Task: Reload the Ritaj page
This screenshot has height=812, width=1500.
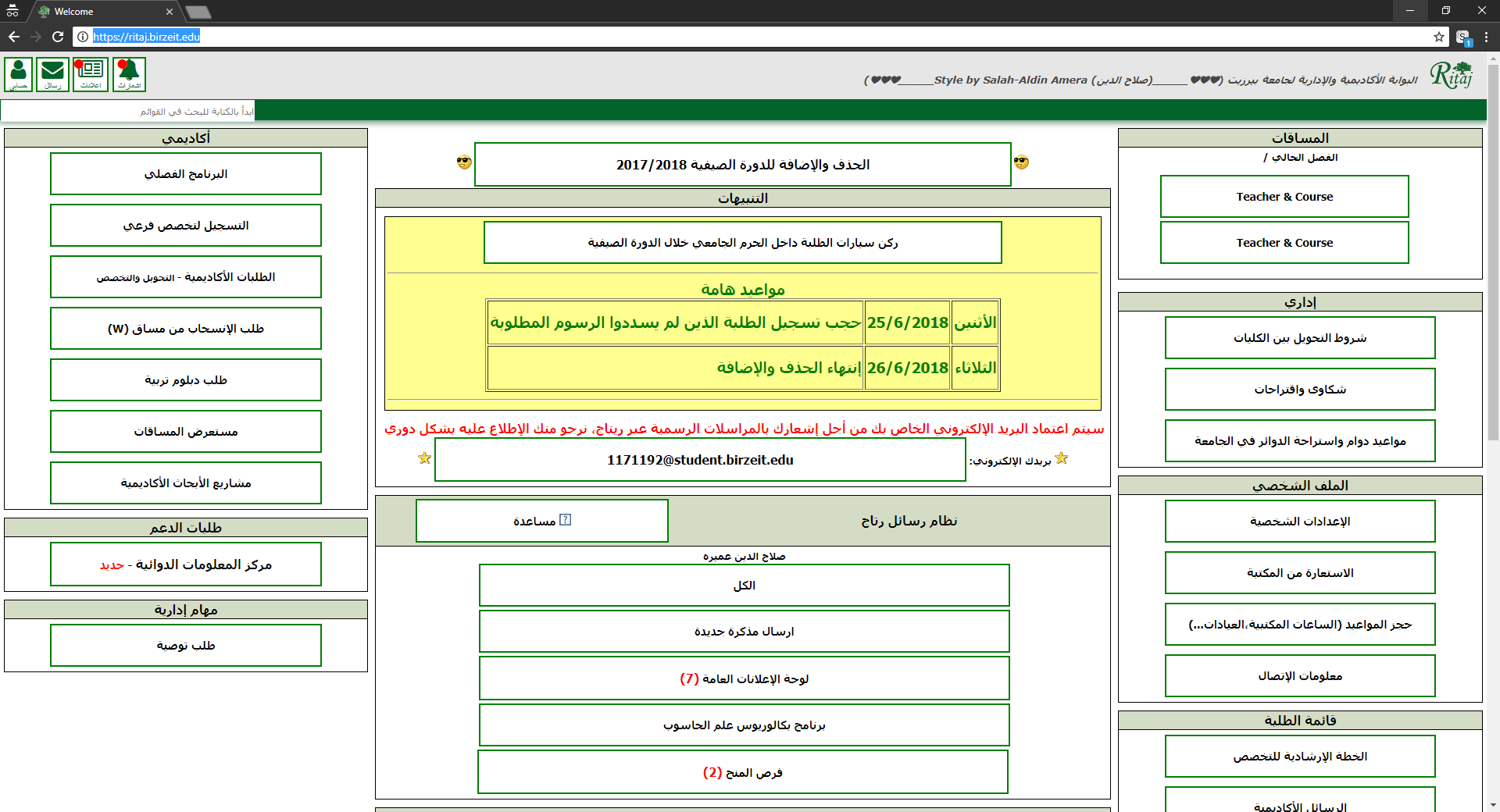Action: (58, 37)
